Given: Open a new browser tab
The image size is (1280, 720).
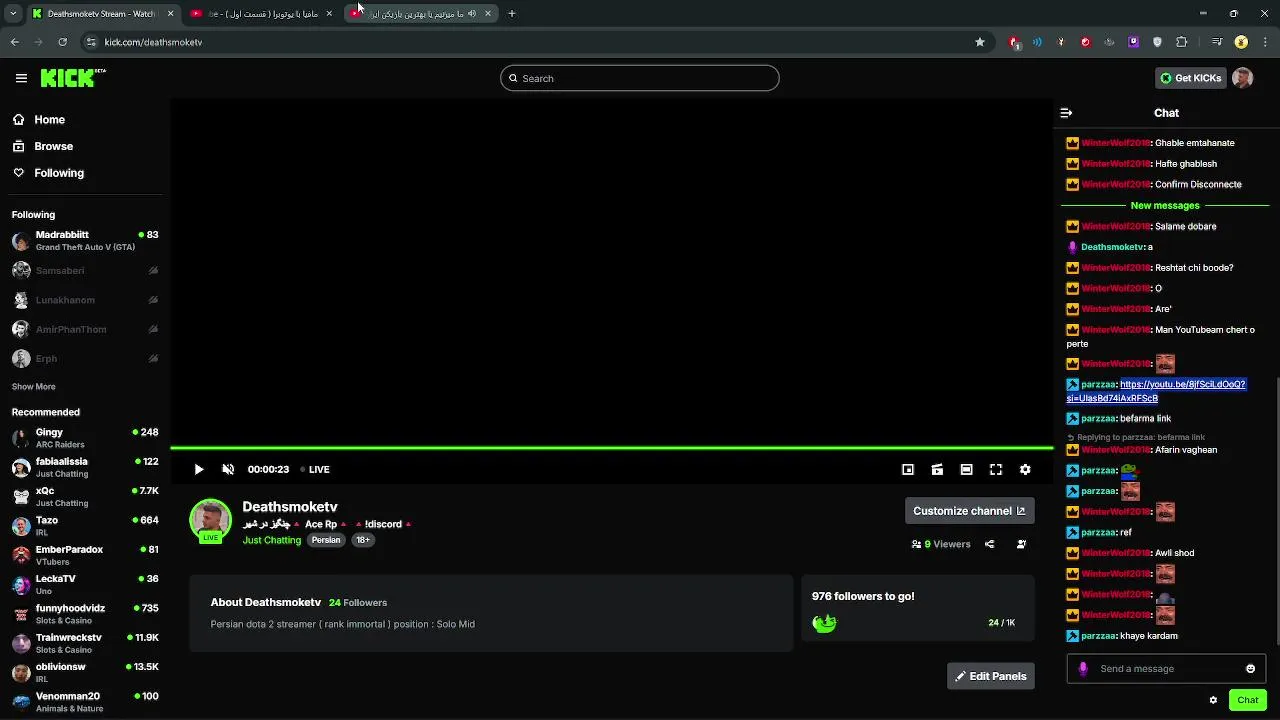Looking at the screenshot, I should click(x=512, y=13).
